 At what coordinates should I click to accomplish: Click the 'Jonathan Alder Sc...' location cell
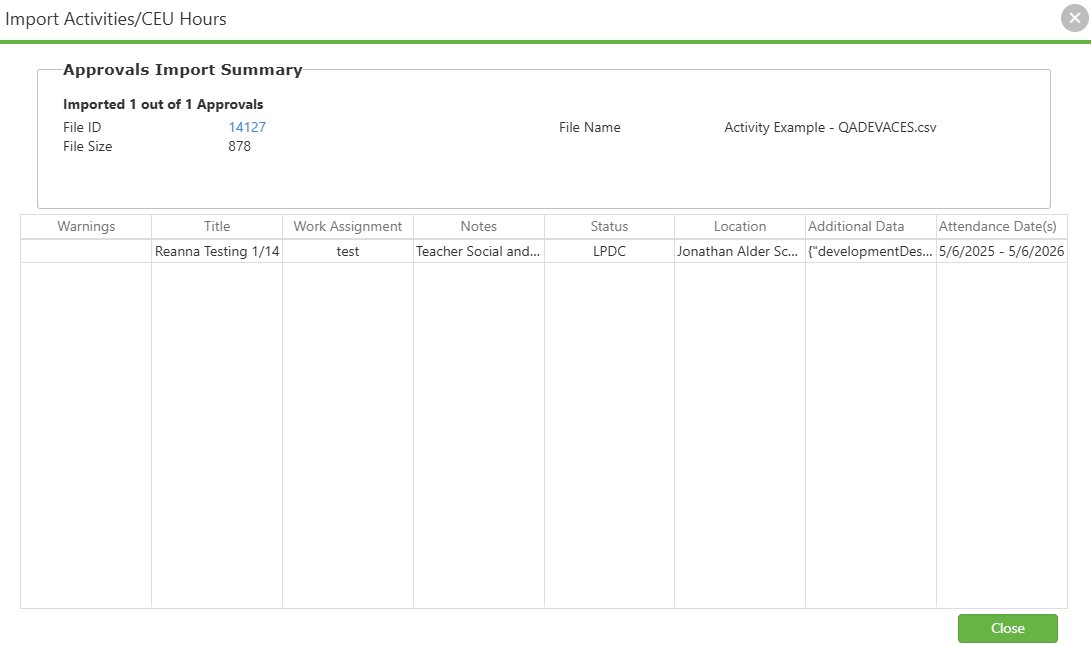click(x=740, y=251)
